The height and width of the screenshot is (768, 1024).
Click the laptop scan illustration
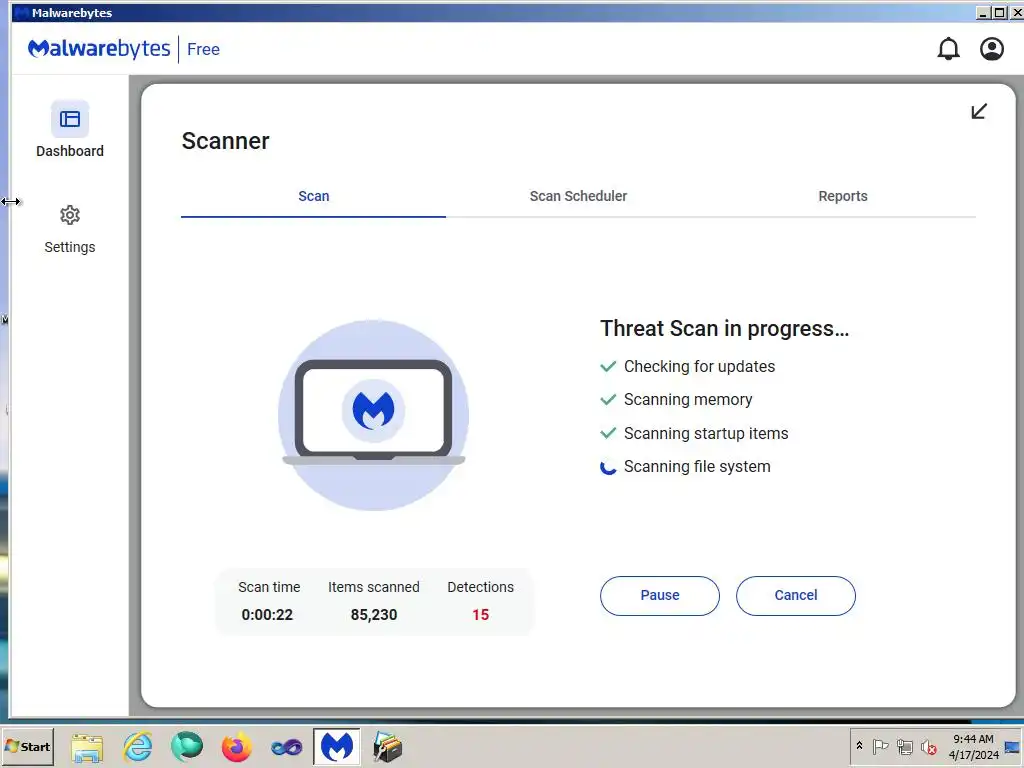pyautogui.click(x=374, y=415)
